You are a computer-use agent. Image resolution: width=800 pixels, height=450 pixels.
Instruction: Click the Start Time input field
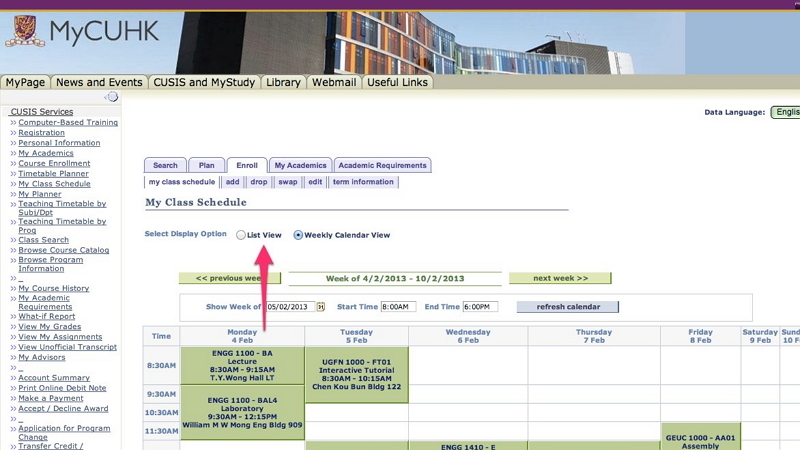398,307
